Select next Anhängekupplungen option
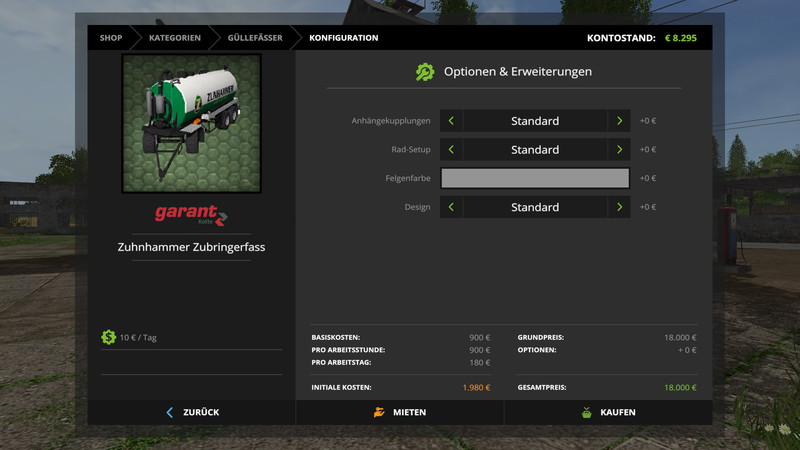 [x=620, y=121]
